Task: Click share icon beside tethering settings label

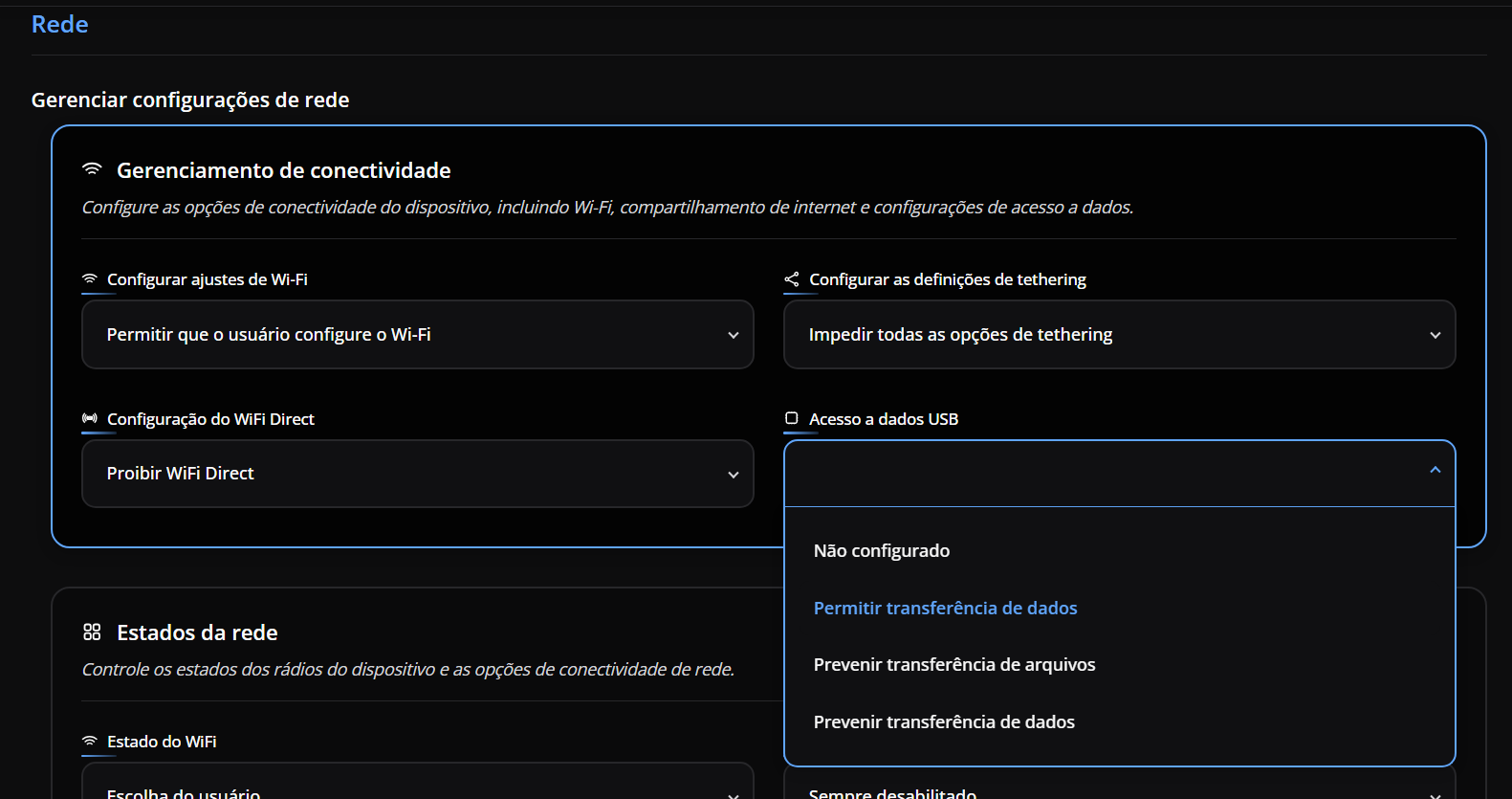Action: click(792, 279)
